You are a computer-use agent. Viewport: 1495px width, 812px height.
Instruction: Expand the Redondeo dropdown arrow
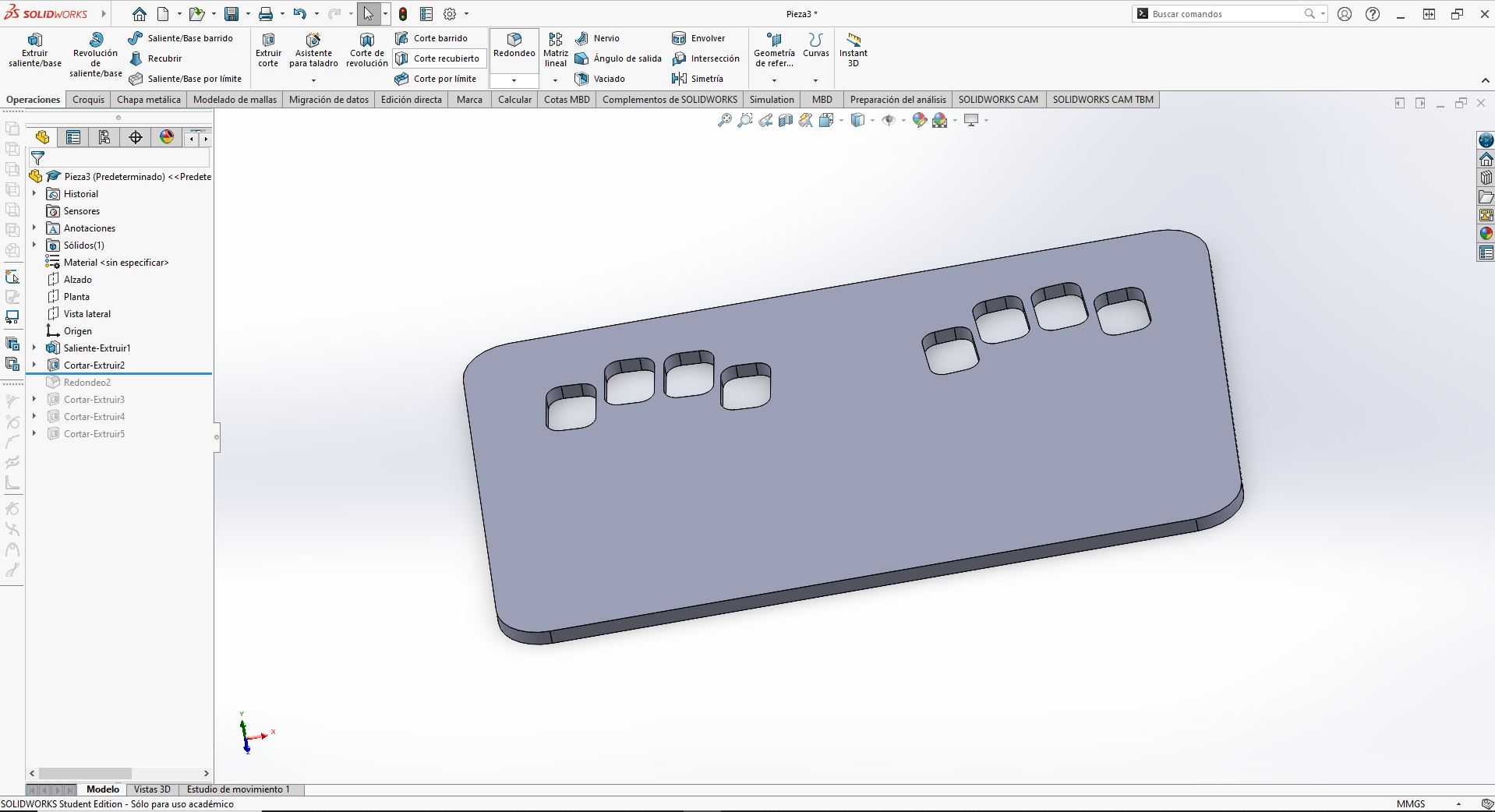tap(514, 80)
